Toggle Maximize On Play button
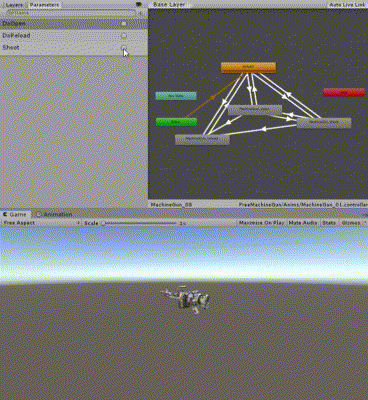Image resolution: width=368 pixels, height=400 pixels. tap(262, 223)
